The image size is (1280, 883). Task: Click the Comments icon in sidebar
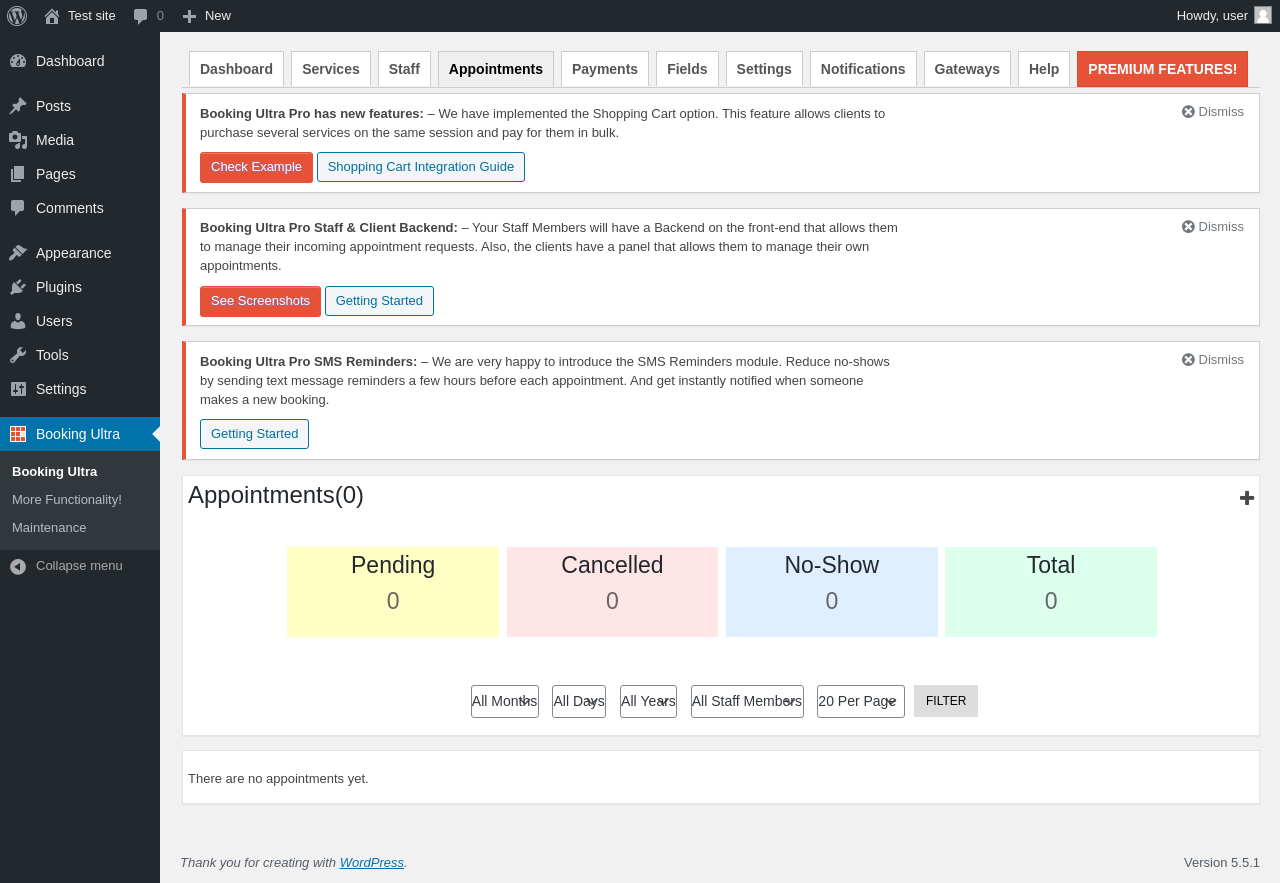click(18, 208)
